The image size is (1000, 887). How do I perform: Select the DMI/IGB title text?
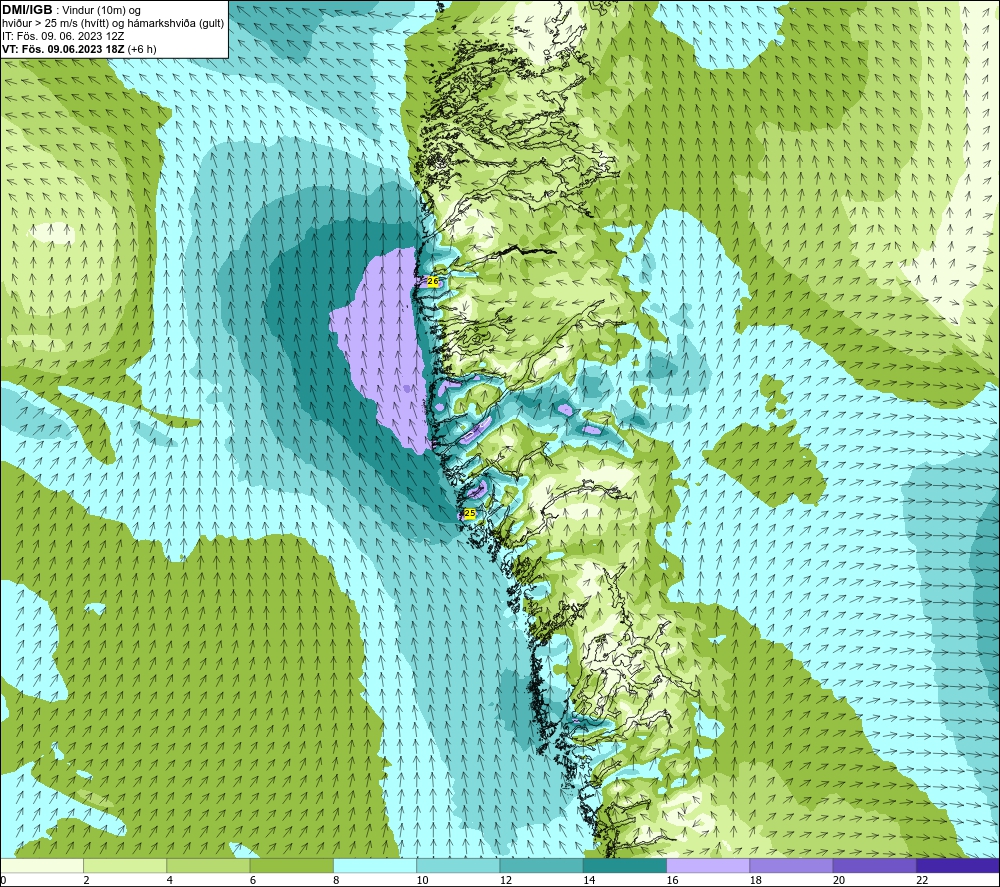pyautogui.click(x=27, y=10)
